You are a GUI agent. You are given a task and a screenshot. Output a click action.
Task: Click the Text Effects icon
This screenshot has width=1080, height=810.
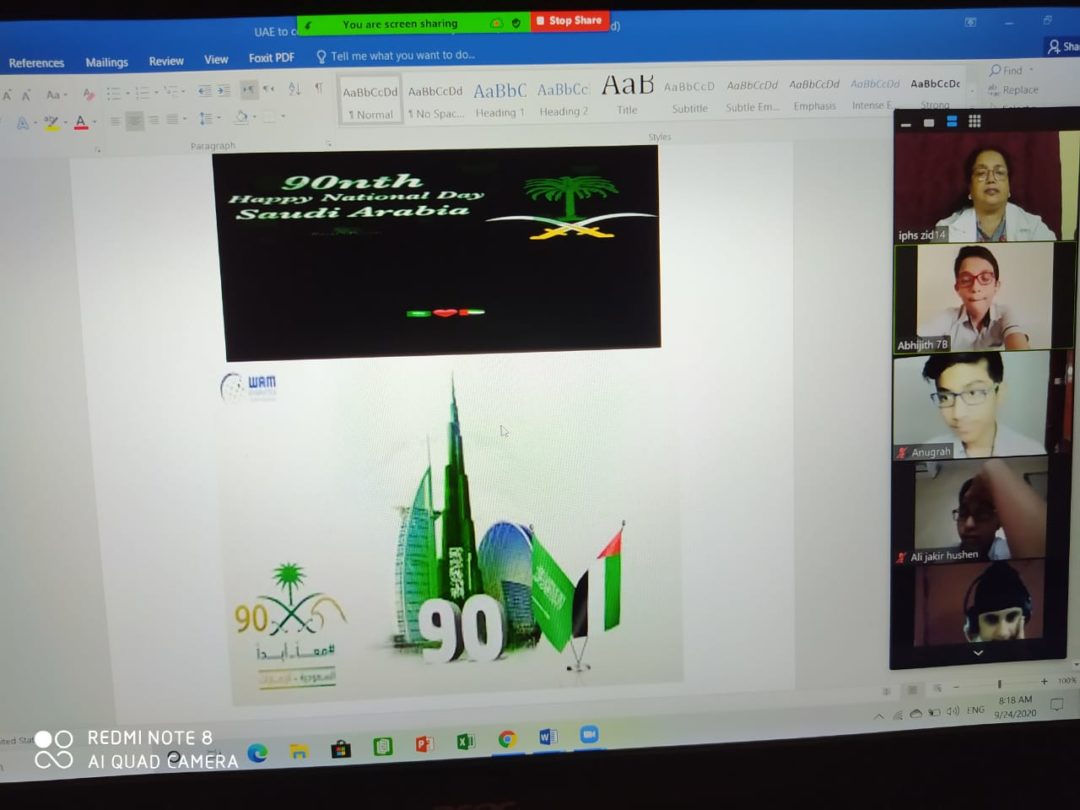coord(24,123)
